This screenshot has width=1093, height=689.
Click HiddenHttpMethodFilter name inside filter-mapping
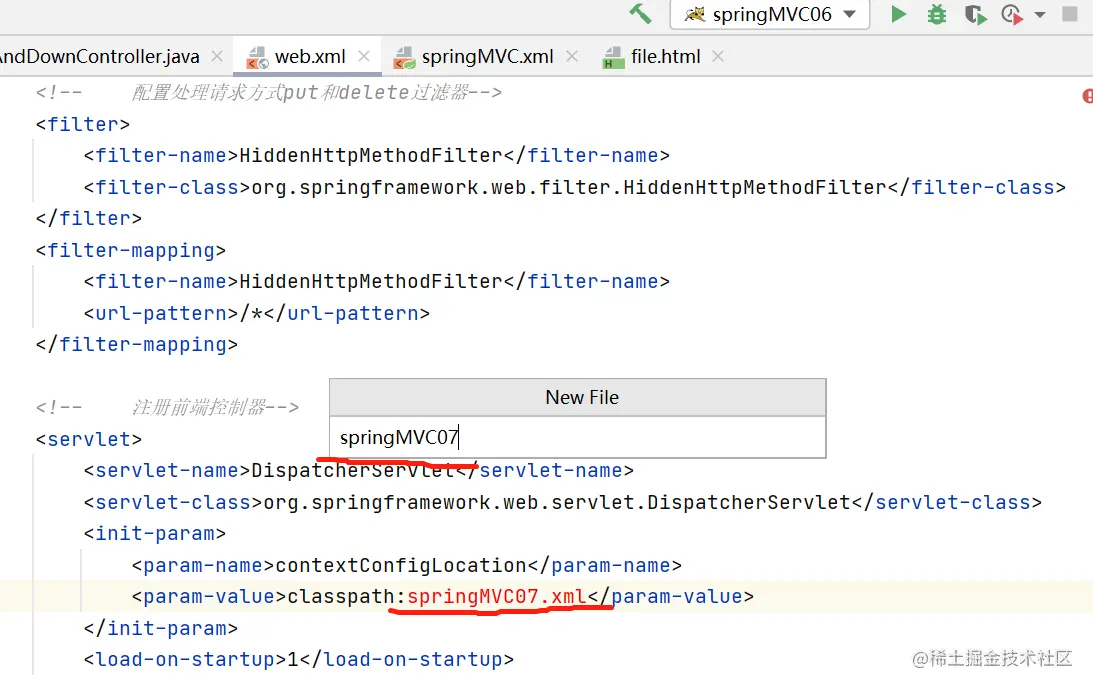point(371,282)
